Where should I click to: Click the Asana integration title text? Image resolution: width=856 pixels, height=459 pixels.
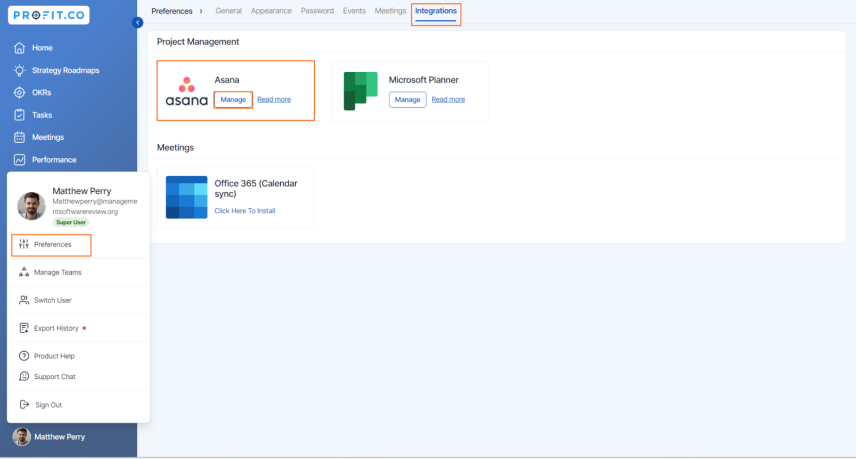[227, 80]
